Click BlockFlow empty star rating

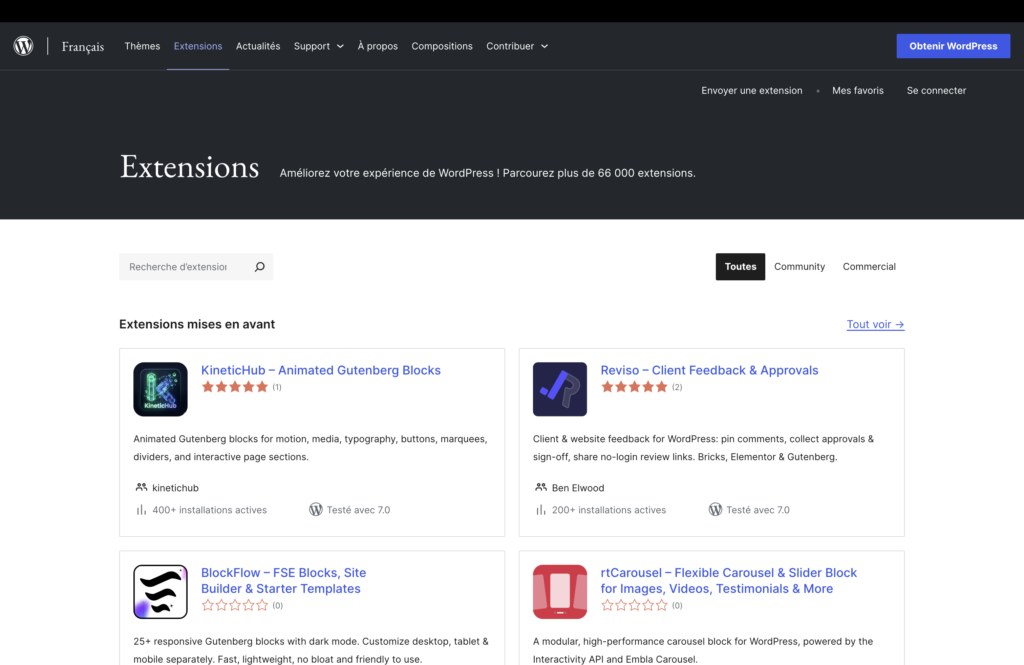pos(234,606)
